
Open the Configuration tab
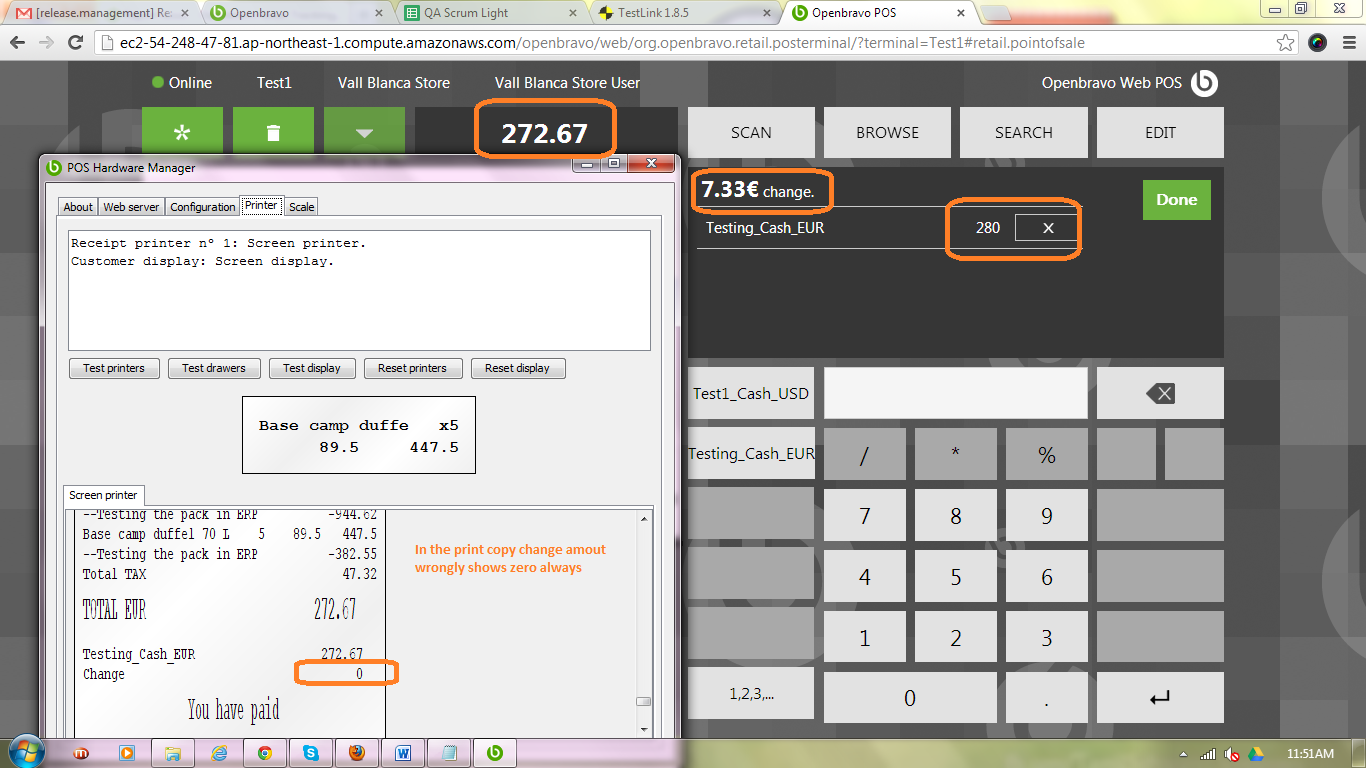[x=203, y=207]
